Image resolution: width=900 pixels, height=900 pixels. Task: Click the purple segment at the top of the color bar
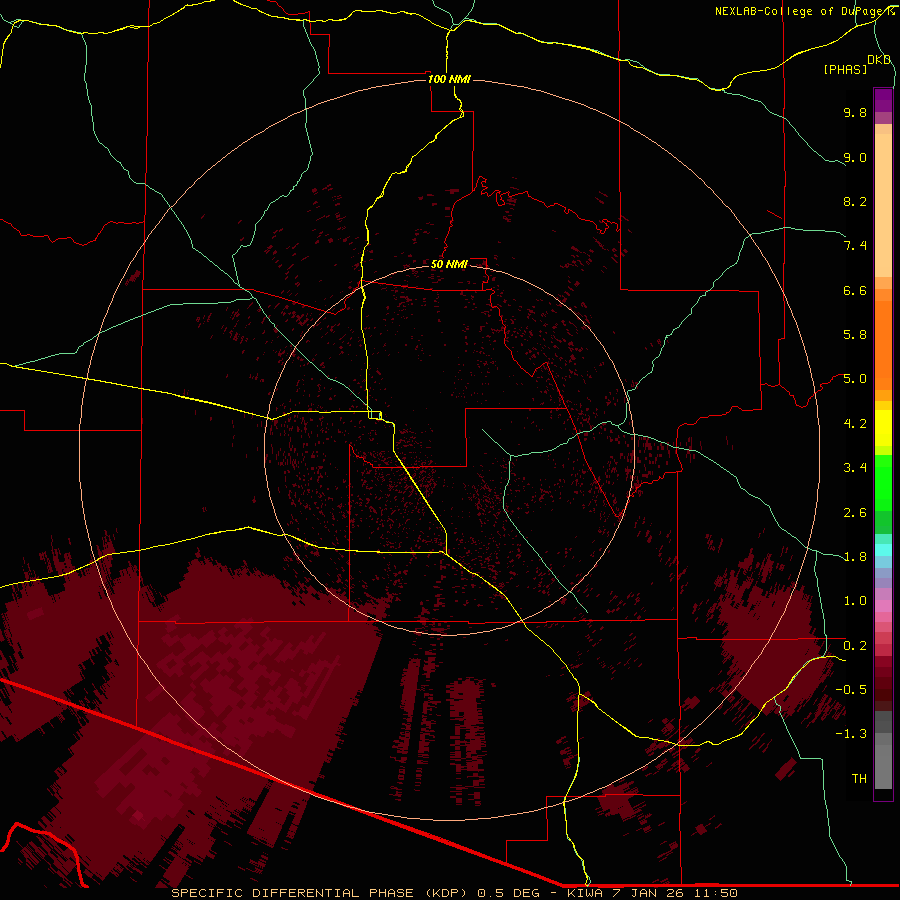tap(883, 101)
